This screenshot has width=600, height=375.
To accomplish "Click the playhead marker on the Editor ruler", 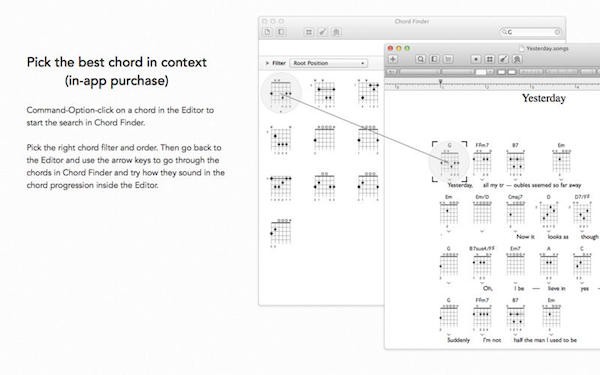I will (x=440, y=82).
